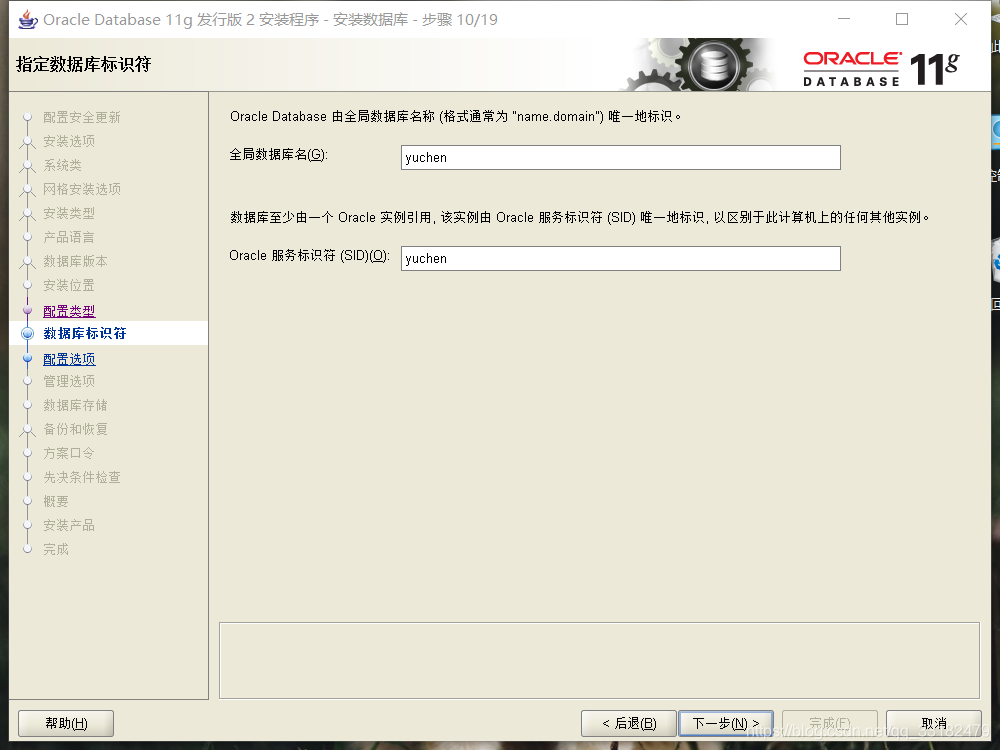Screen dimensions: 1000x750
Task: Maximize the Oracle installer window
Action: coord(902,20)
